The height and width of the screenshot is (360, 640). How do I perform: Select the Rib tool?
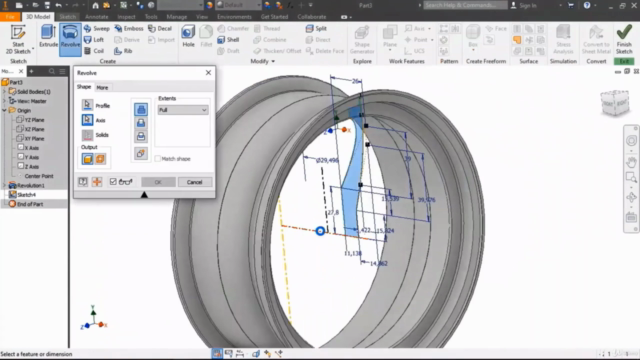(x=123, y=51)
